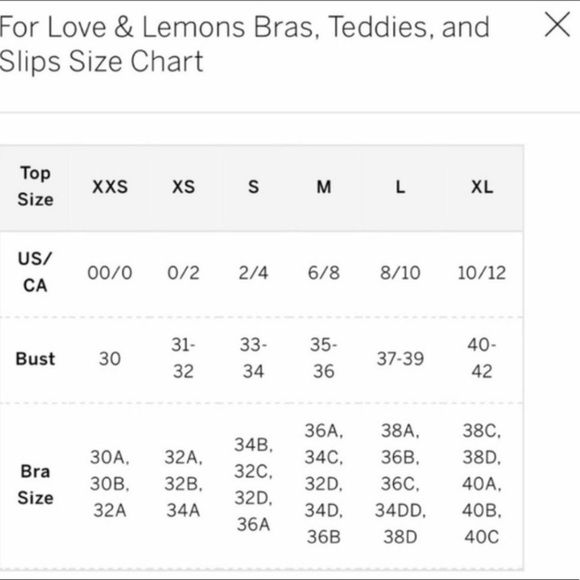Click the bra size cell containing 34DD
Viewport: 580px width, 580px height.
(400, 484)
